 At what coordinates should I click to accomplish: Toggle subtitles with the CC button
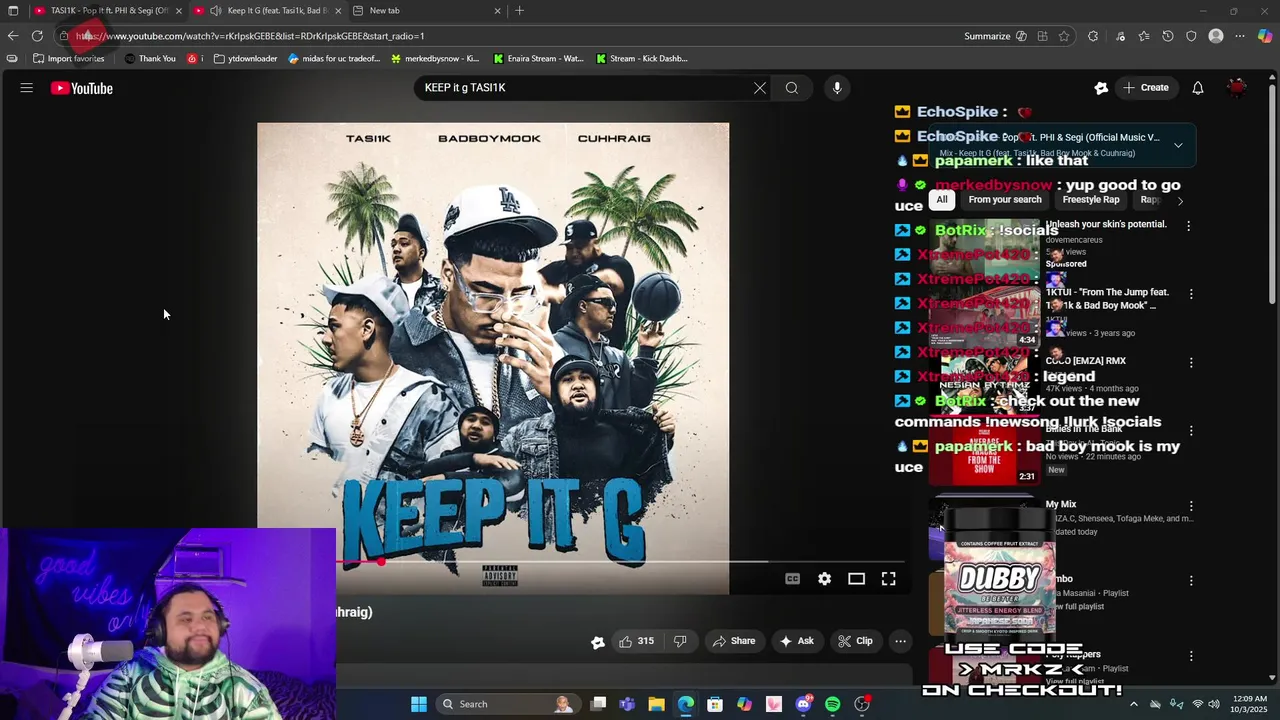tap(792, 579)
